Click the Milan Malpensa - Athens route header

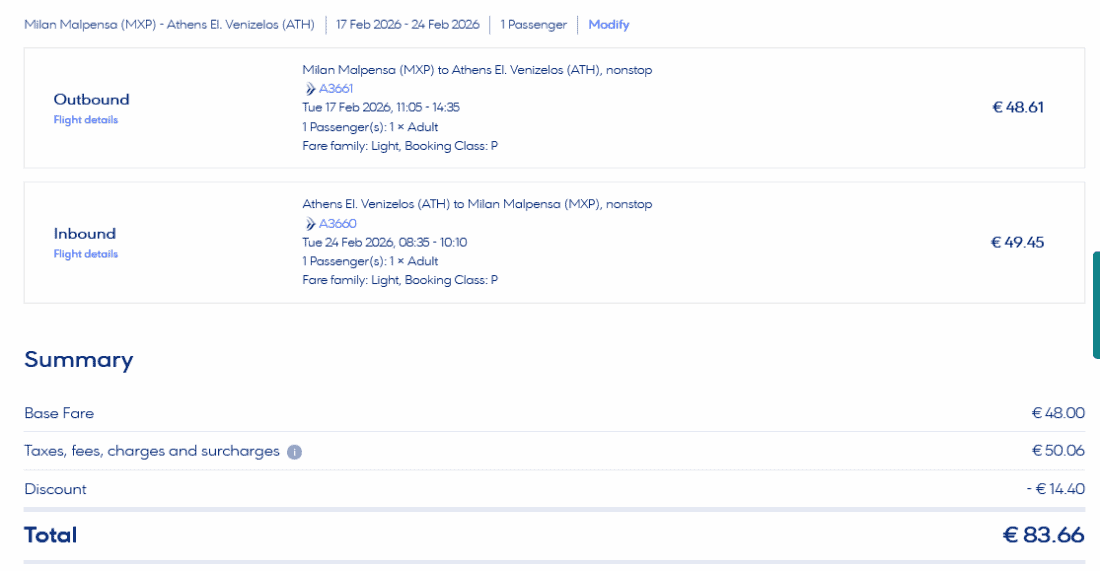point(169,25)
